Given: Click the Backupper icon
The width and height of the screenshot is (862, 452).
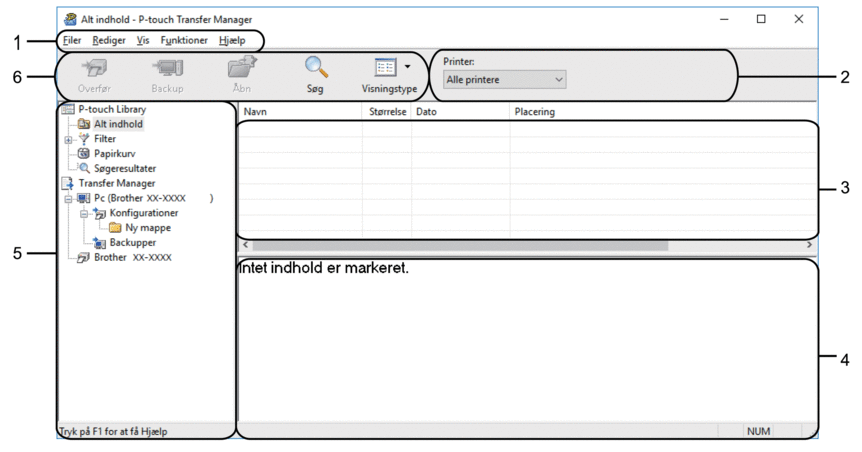Looking at the screenshot, I should pyautogui.click(x=100, y=242).
